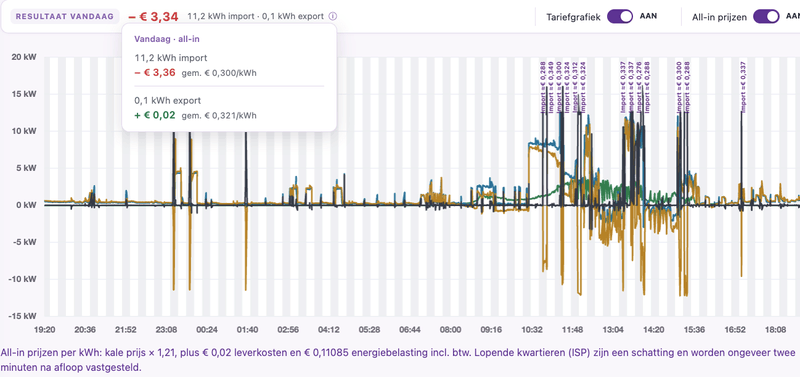Click the 06:44 time axis label
800x377 pixels.
(x=410, y=330)
